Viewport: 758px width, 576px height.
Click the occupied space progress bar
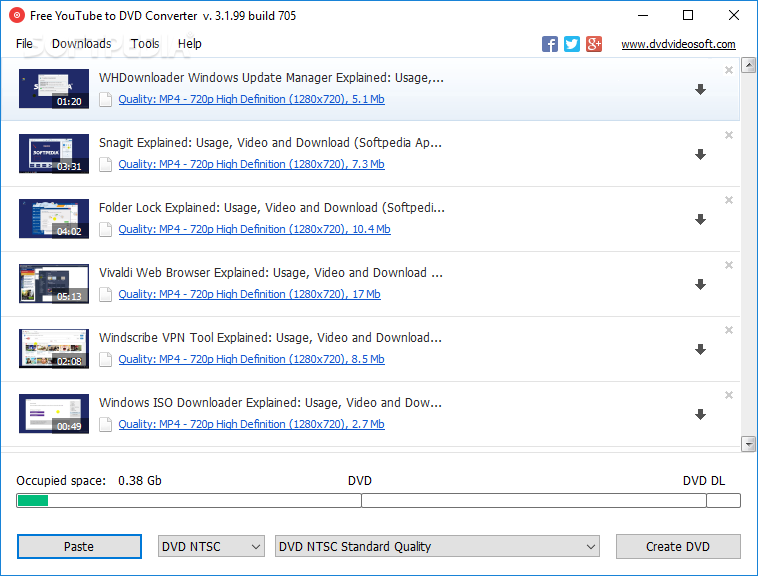(378, 501)
